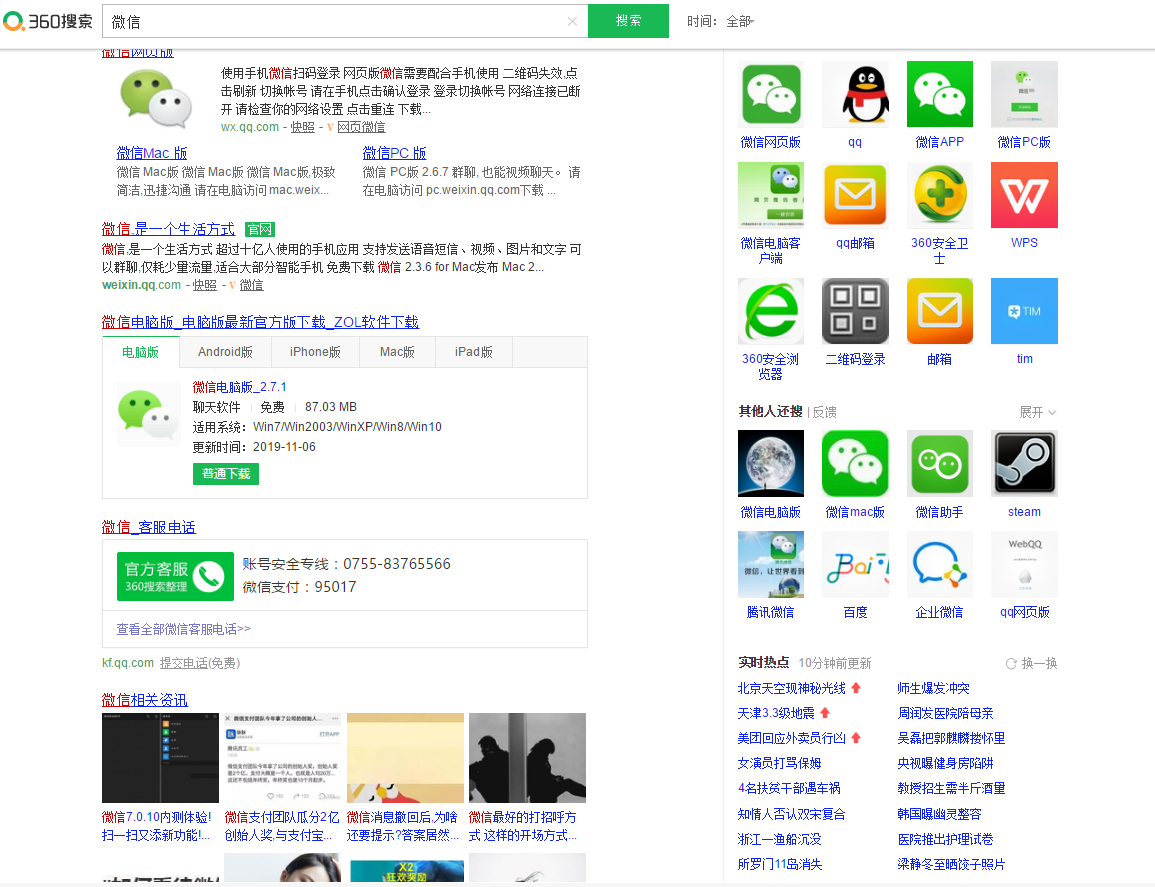
Task: Select the Mac版 tab
Action: click(397, 352)
